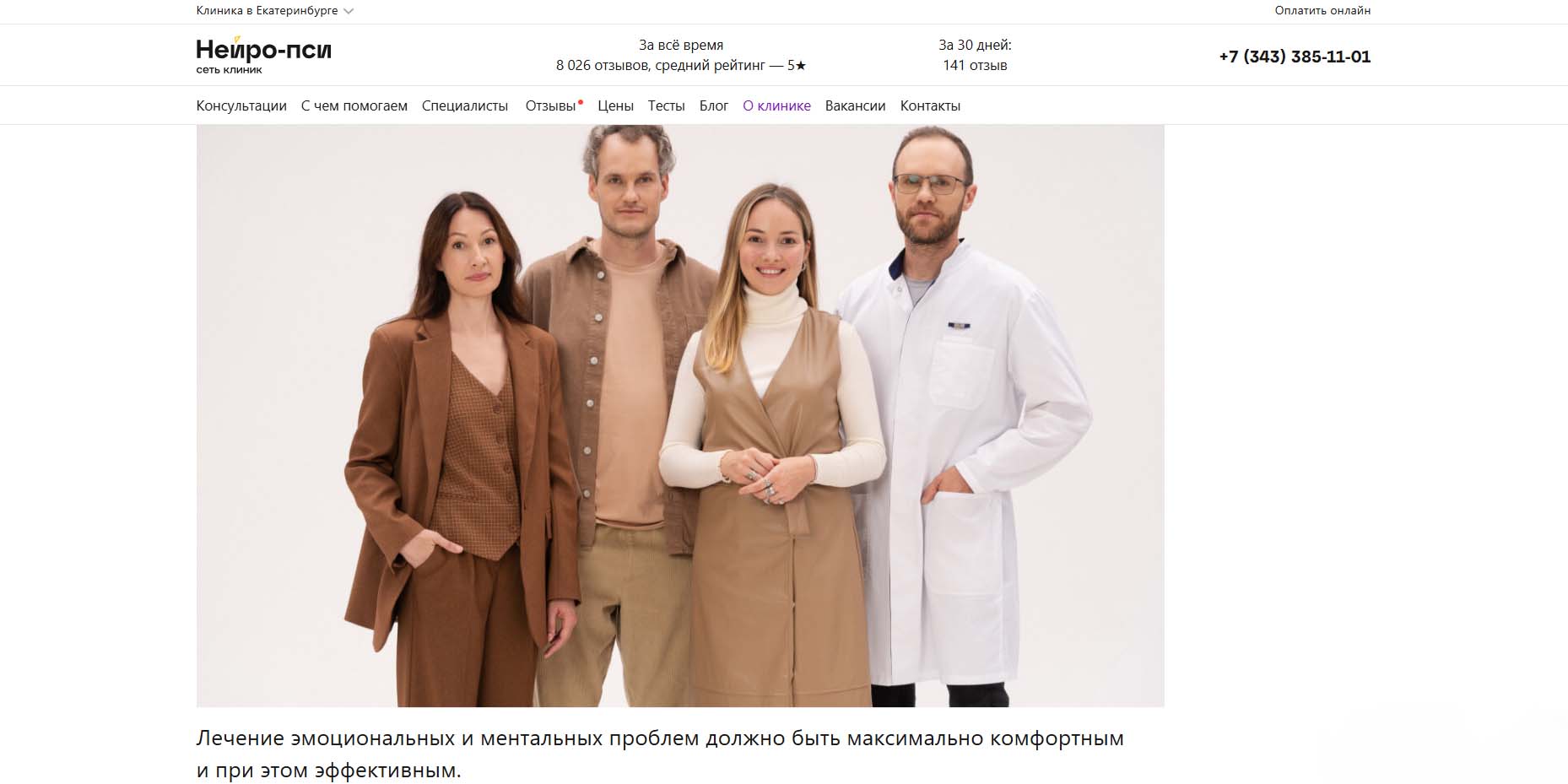Click the Нейро-пси logo
This screenshot has width=1568, height=784.
[x=263, y=56]
